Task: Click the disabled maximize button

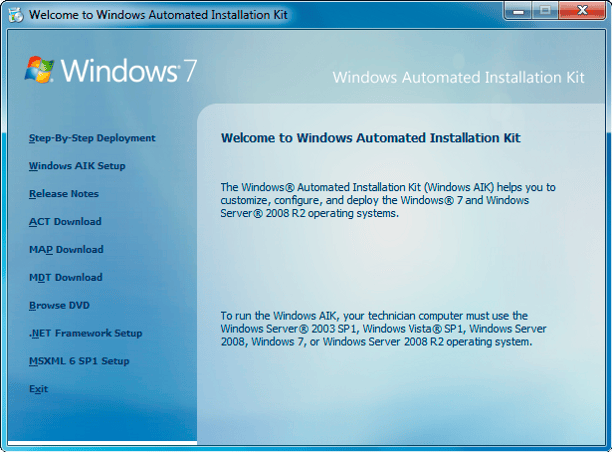Action: click(x=545, y=11)
